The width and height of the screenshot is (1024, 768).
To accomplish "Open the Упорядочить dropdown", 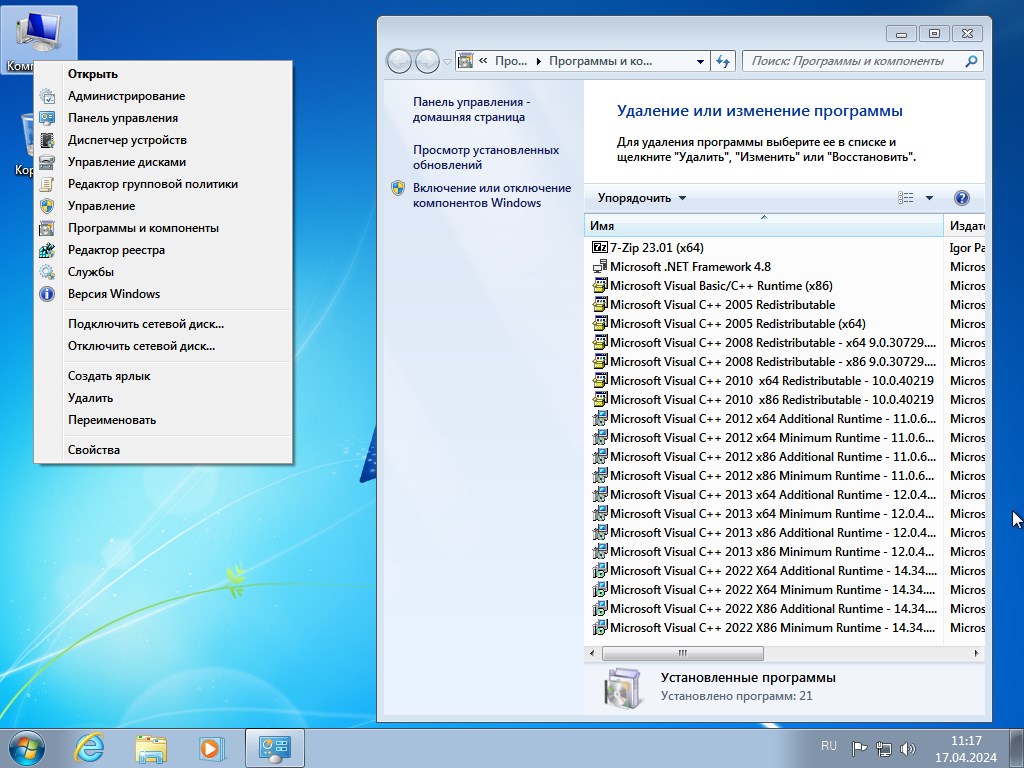I will [x=642, y=198].
